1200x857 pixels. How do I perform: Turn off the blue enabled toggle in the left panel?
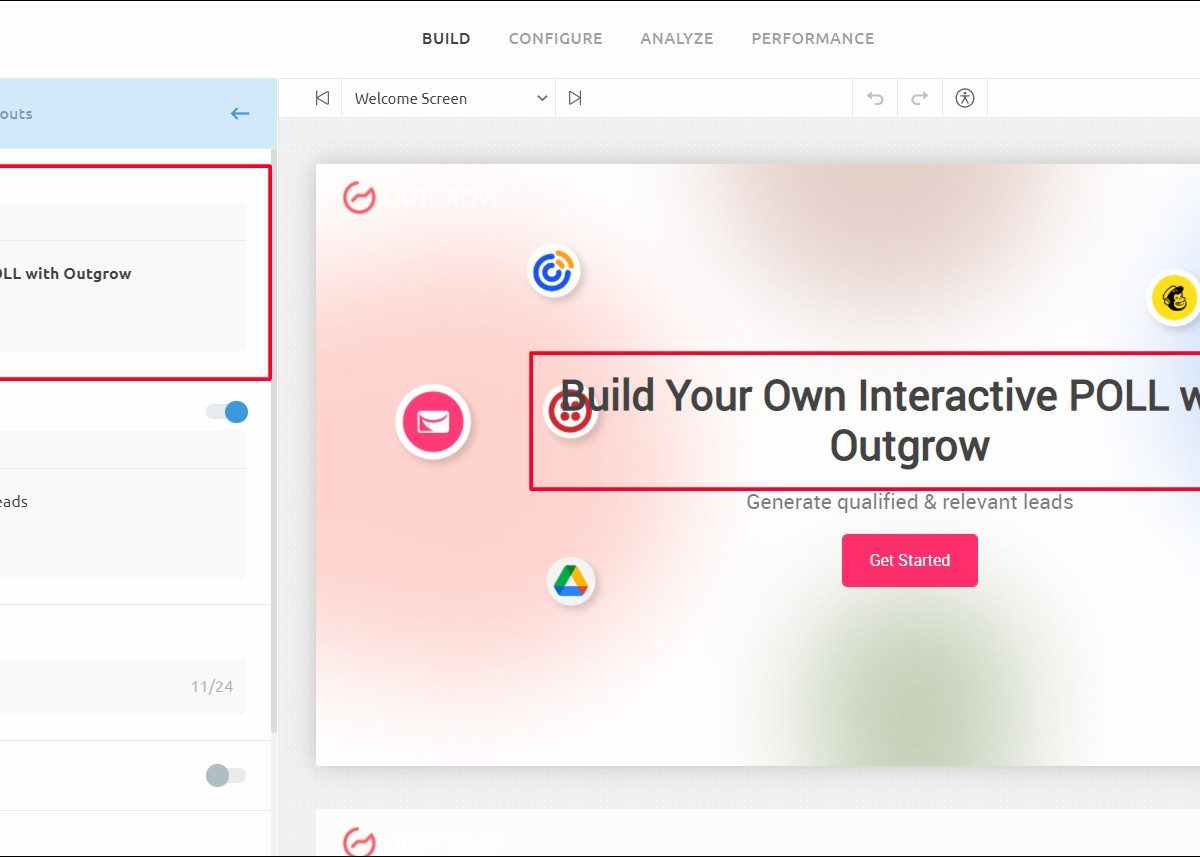tap(227, 412)
